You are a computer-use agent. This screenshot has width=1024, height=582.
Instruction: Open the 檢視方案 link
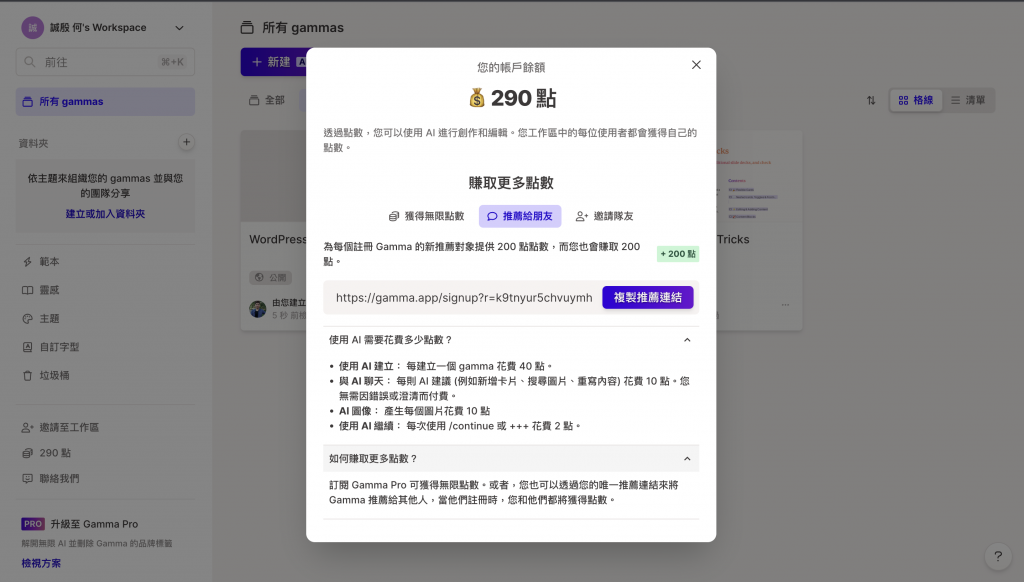pyautogui.click(x=41, y=563)
